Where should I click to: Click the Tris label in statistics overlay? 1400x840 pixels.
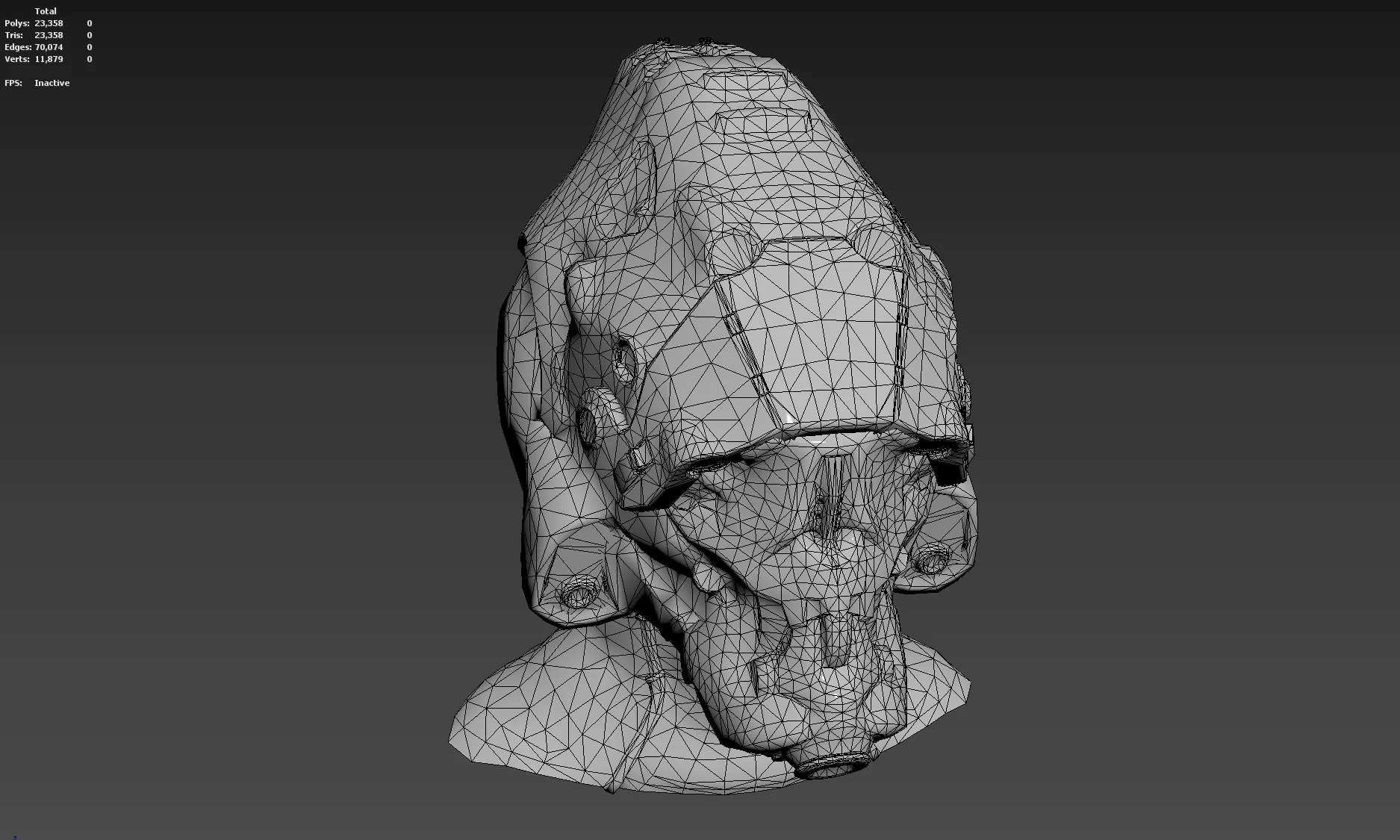tap(13, 35)
